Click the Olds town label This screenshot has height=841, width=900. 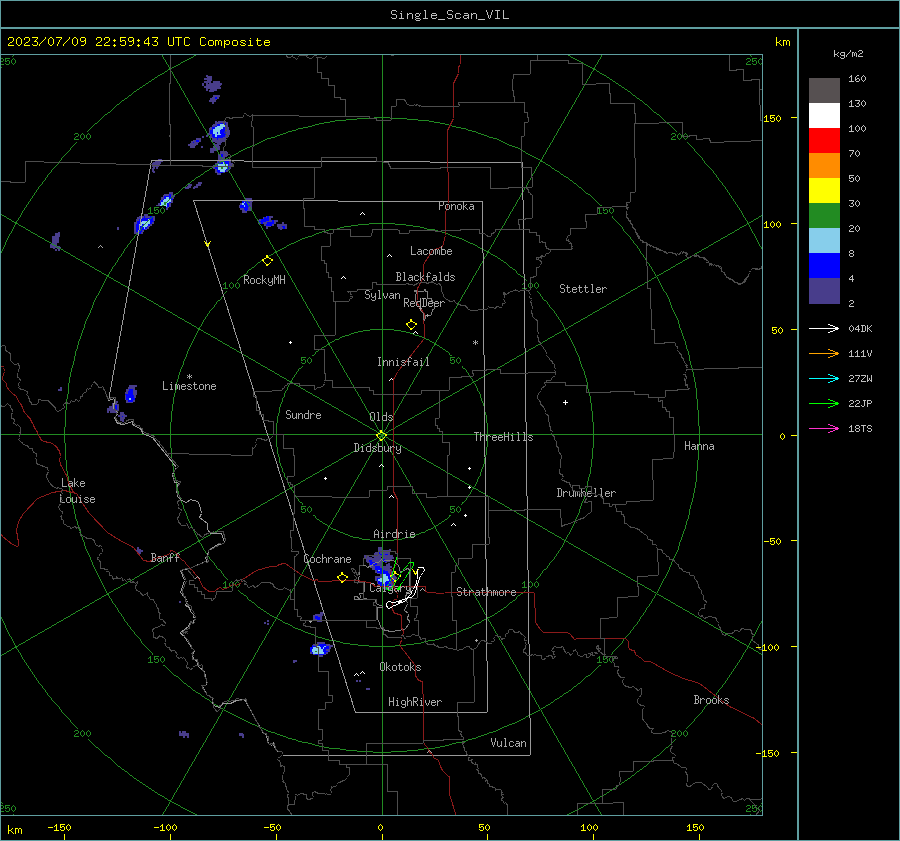381,417
